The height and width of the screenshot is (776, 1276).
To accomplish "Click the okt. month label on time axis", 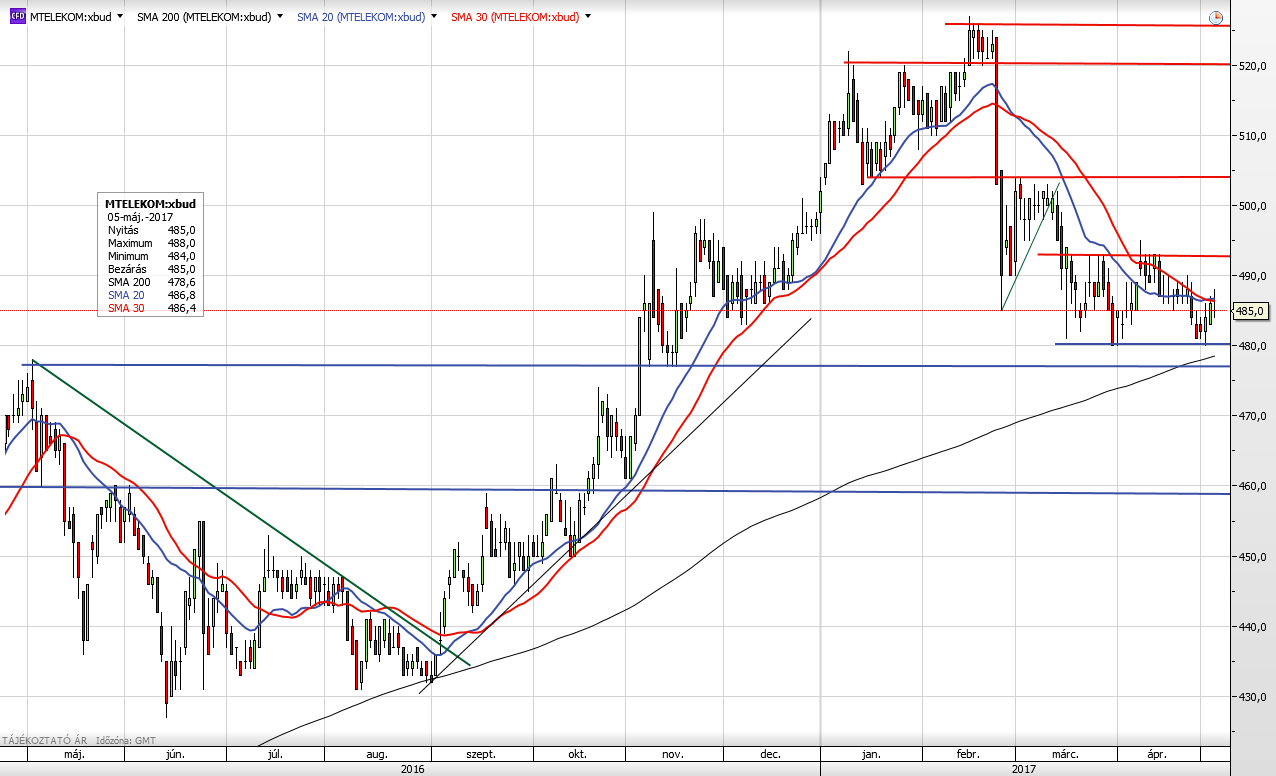I will point(577,755).
